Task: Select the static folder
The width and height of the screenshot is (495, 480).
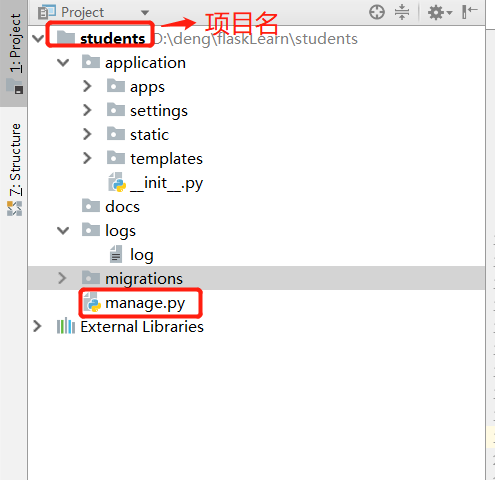Action: click(x=149, y=135)
